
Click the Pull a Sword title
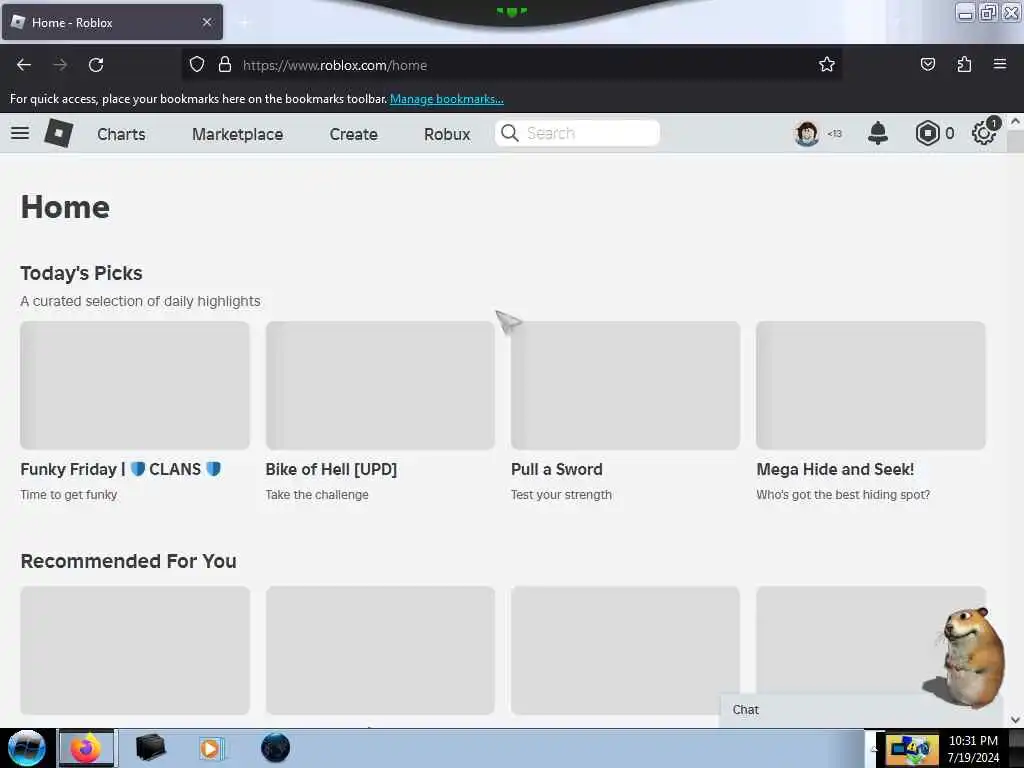[x=556, y=469]
